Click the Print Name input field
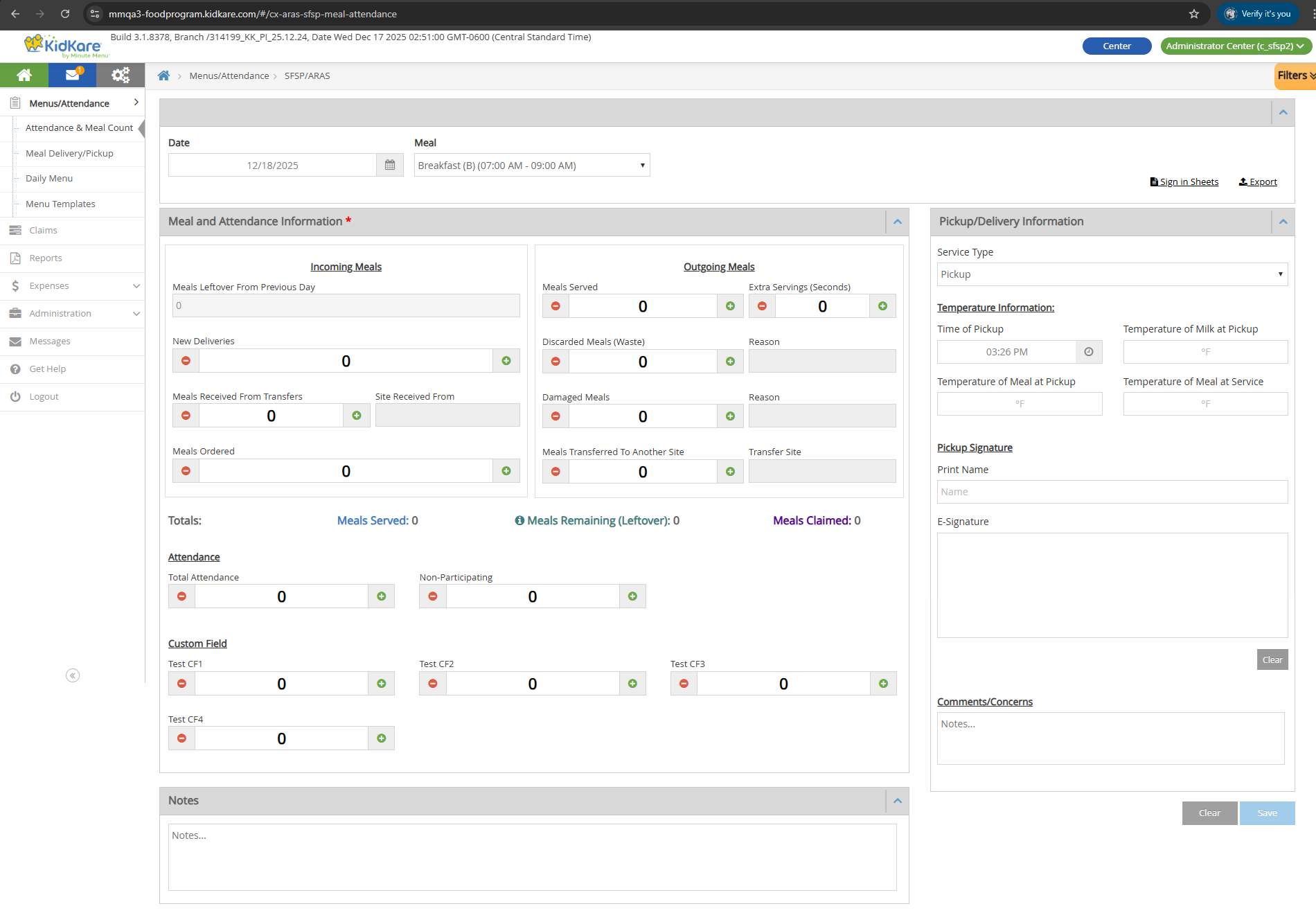Viewport: 1316px width, 913px height. point(1112,492)
